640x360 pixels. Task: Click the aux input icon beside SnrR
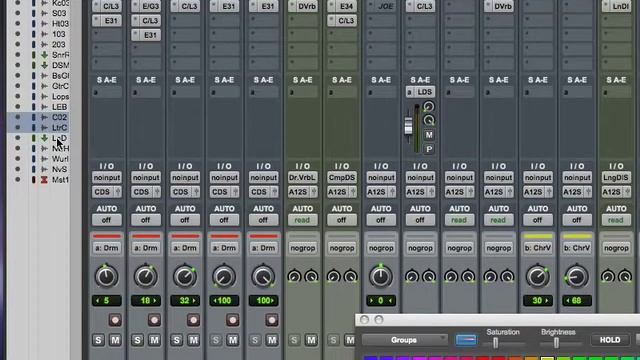44,55
